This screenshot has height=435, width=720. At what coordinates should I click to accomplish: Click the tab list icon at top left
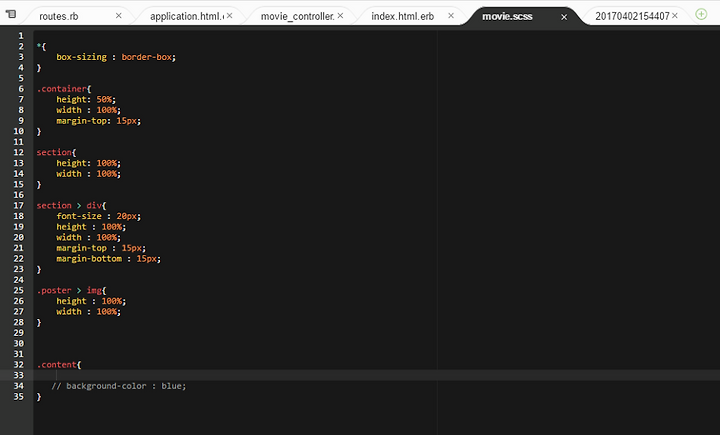[x=11, y=14]
